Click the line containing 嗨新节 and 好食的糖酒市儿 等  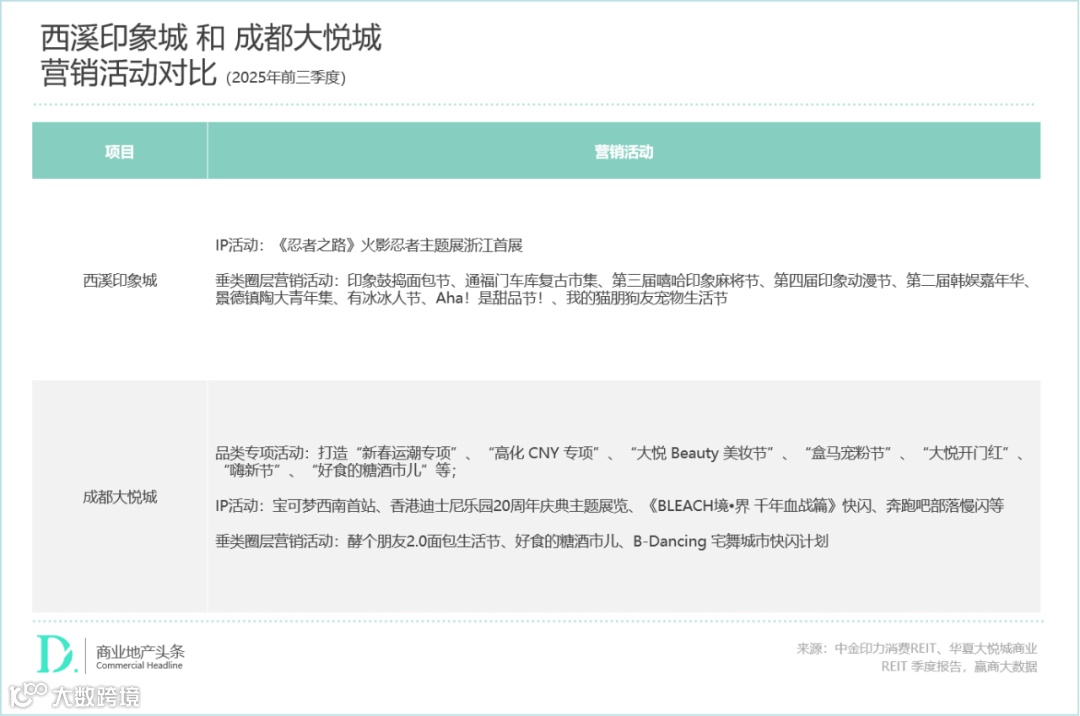coord(339,470)
